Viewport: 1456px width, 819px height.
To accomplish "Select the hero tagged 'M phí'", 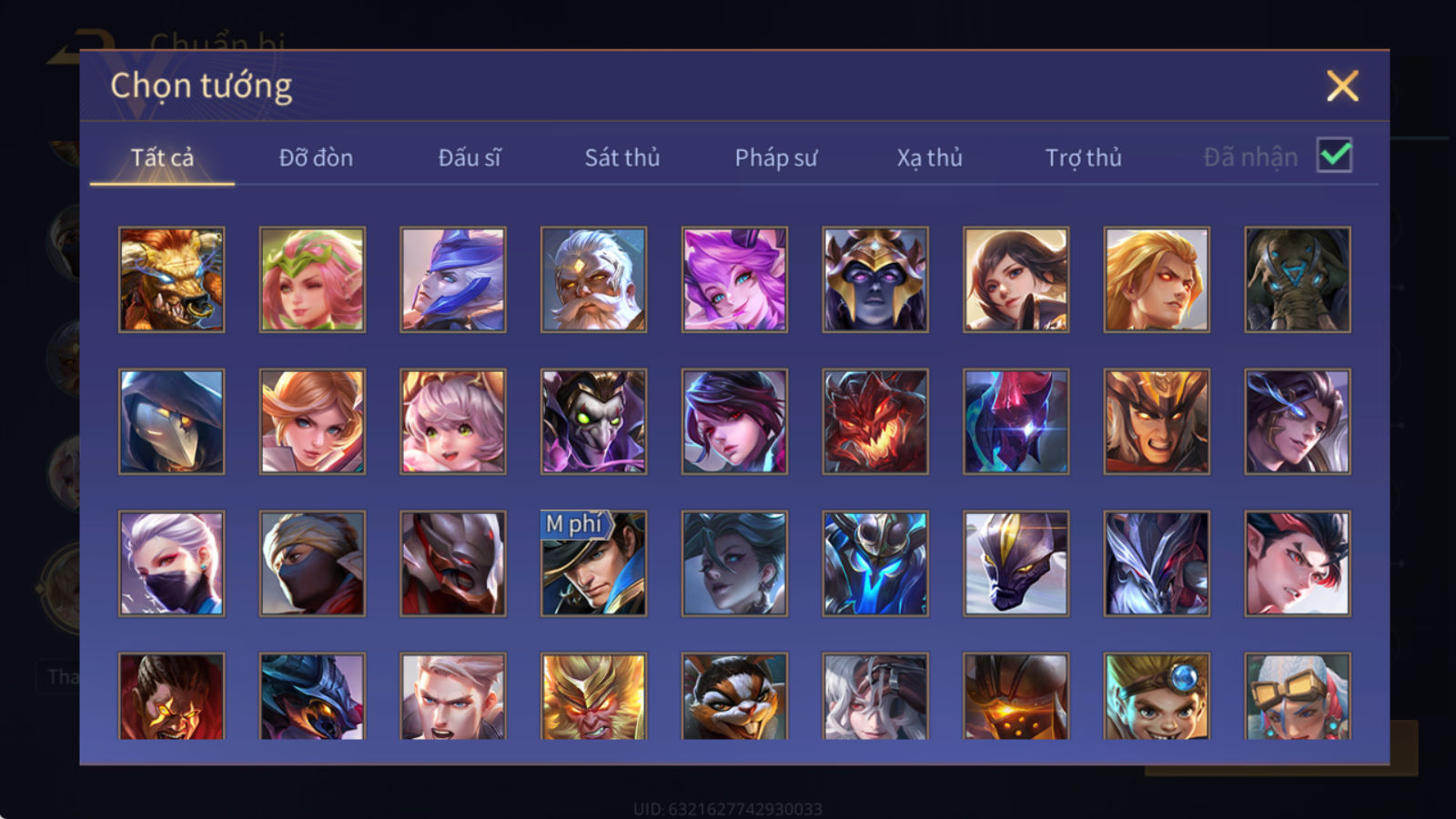I will [x=593, y=563].
